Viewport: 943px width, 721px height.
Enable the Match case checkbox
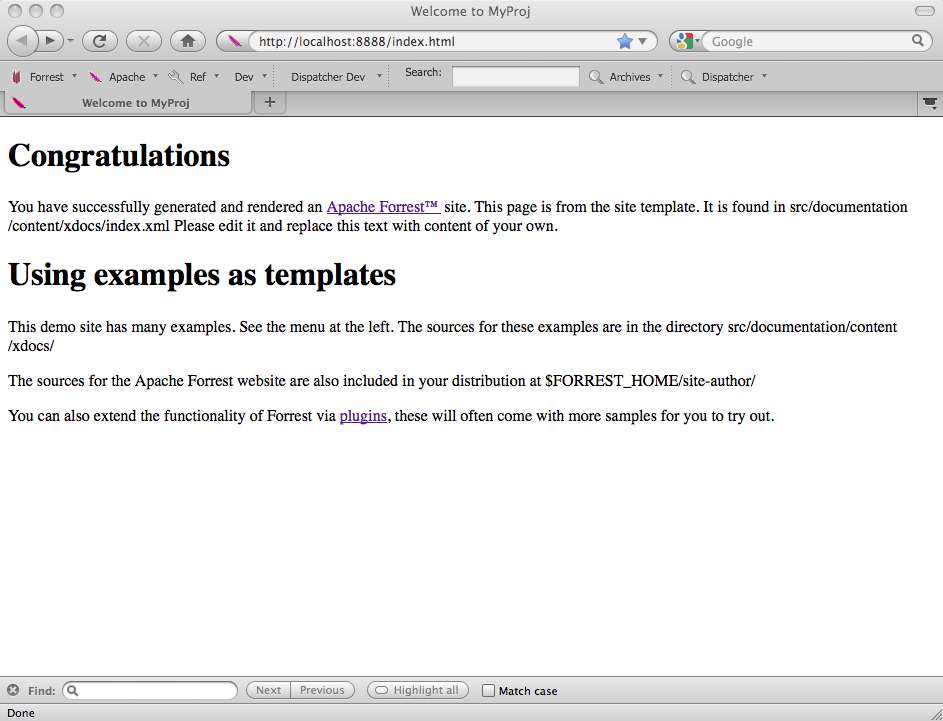click(488, 690)
